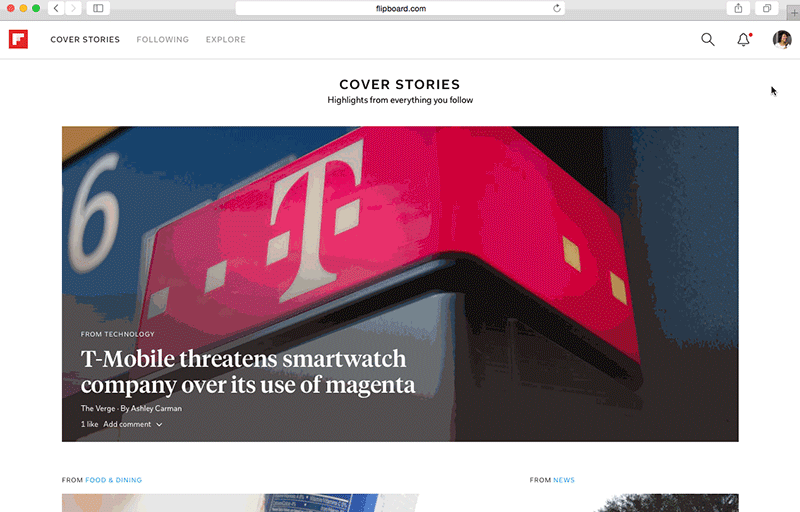Viewport: 800px width, 512px height.
Task: Click the flipboard.com address bar
Action: tap(401, 8)
